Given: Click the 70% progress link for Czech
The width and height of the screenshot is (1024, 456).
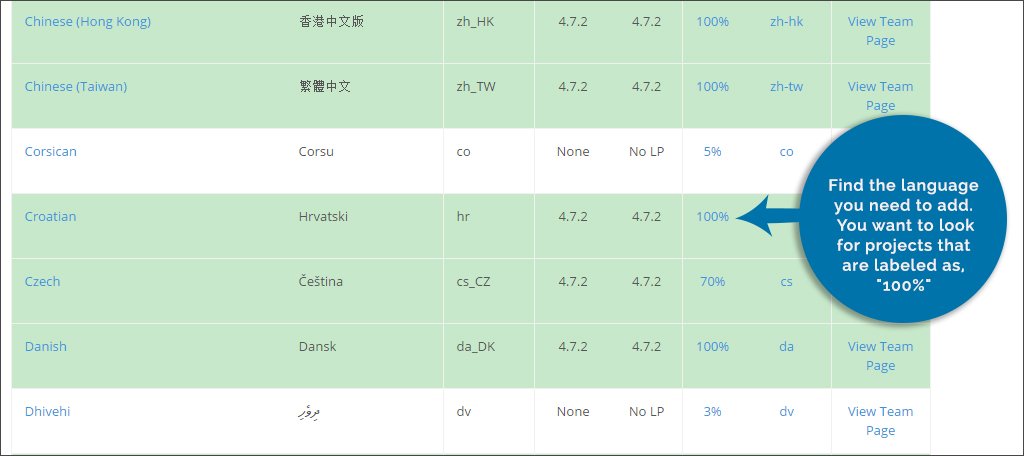Looking at the screenshot, I should click(712, 281).
